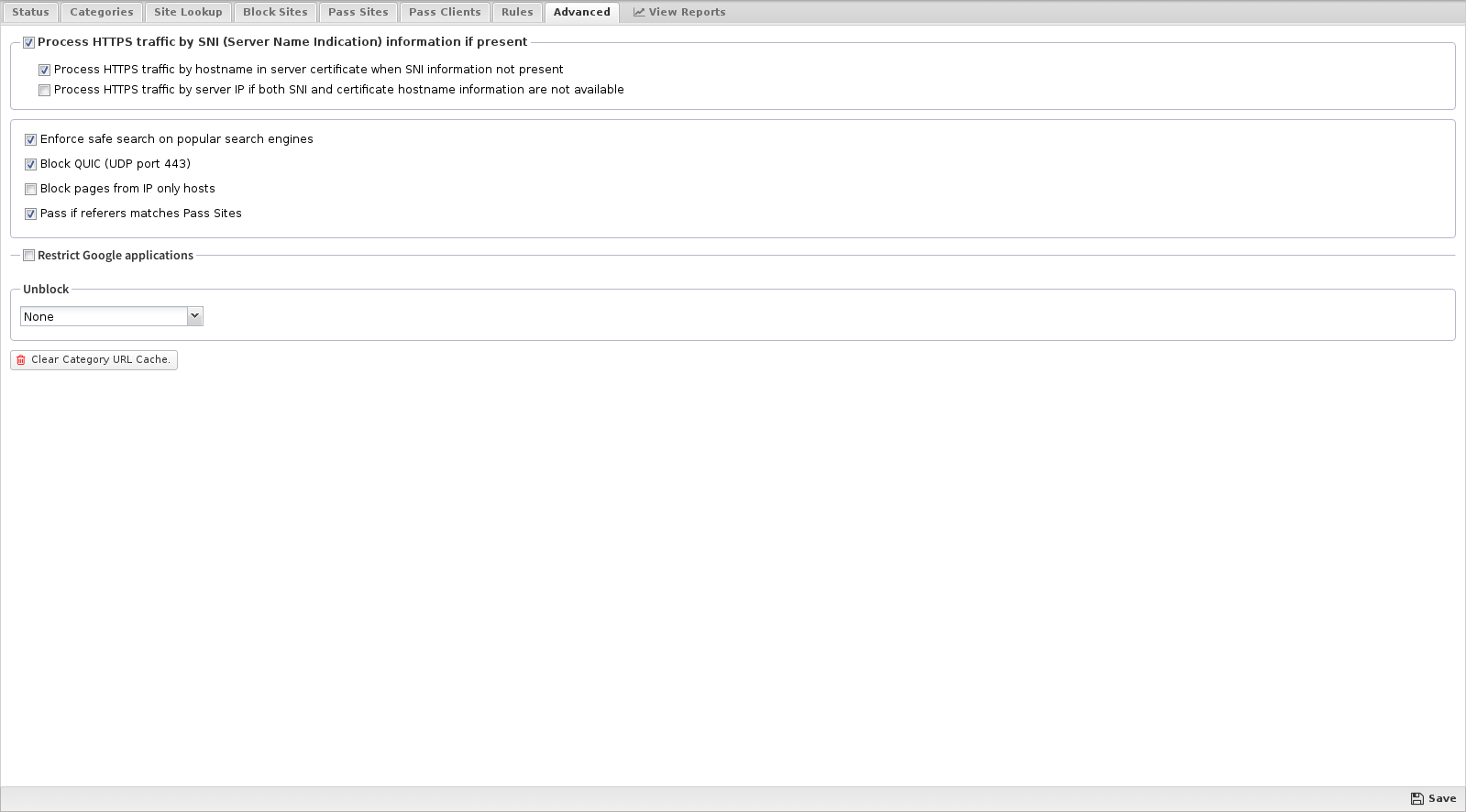This screenshot has width=1466, height=812.
Task: Click the chart icon beside View Reports
Action: [639, 13]
